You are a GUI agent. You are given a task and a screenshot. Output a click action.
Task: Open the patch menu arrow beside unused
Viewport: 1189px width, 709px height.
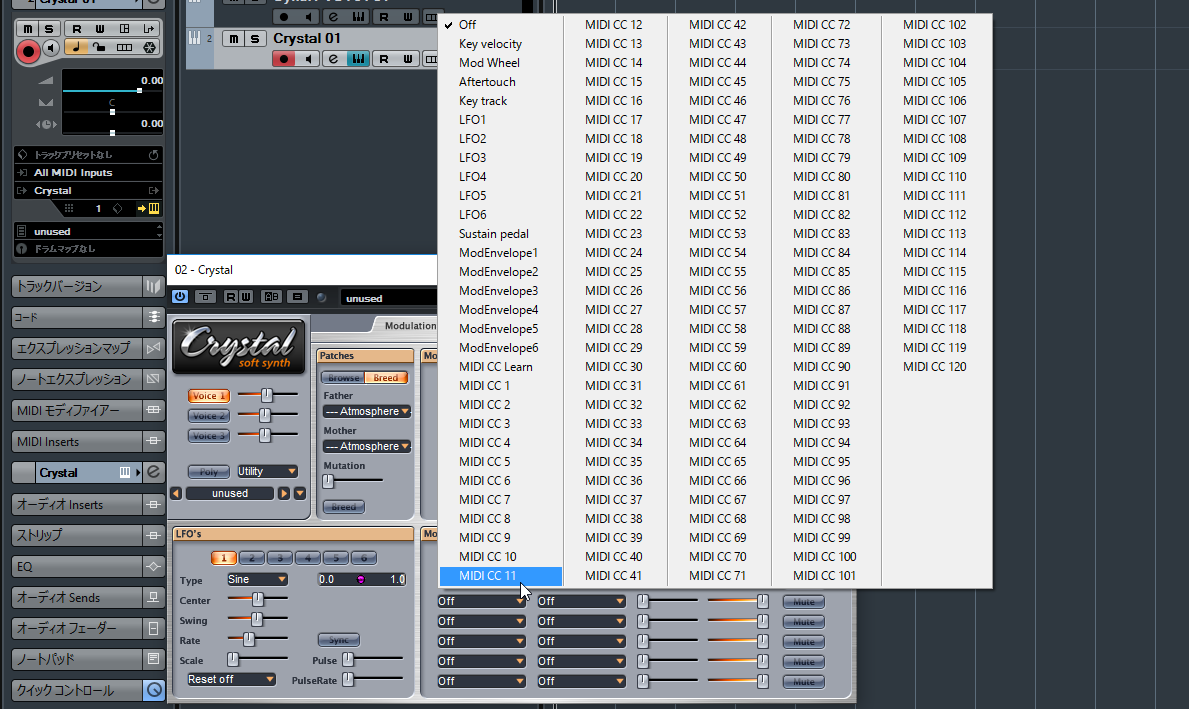tap(300, 493)
